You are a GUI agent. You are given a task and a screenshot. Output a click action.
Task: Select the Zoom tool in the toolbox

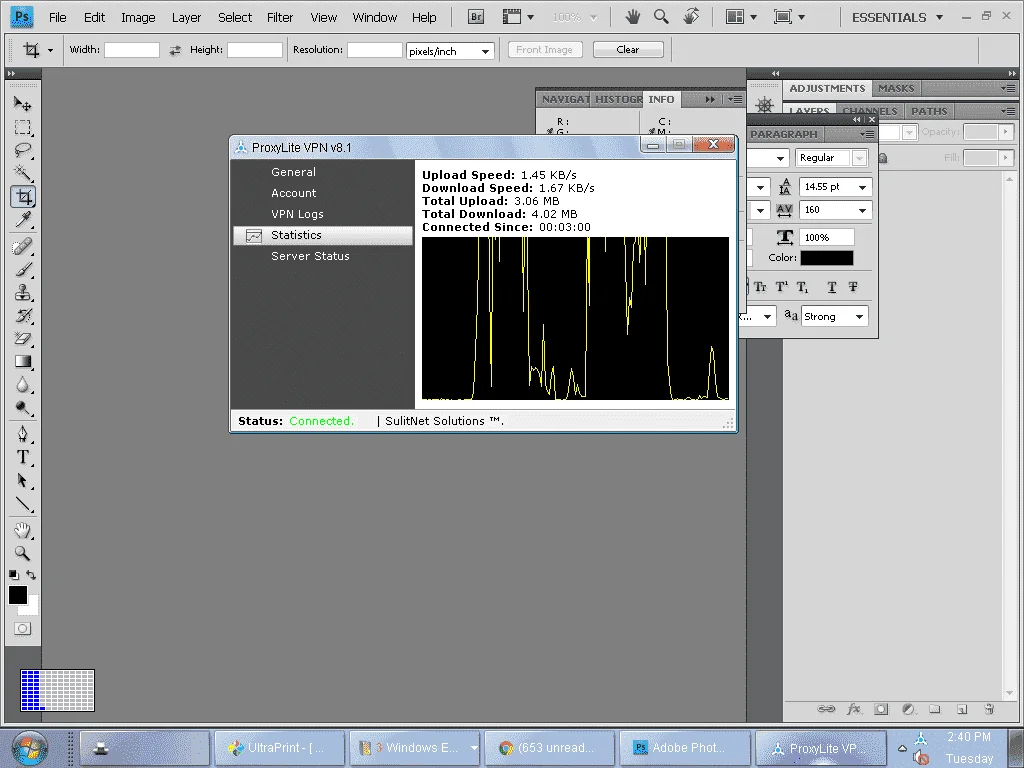(23, 553)
